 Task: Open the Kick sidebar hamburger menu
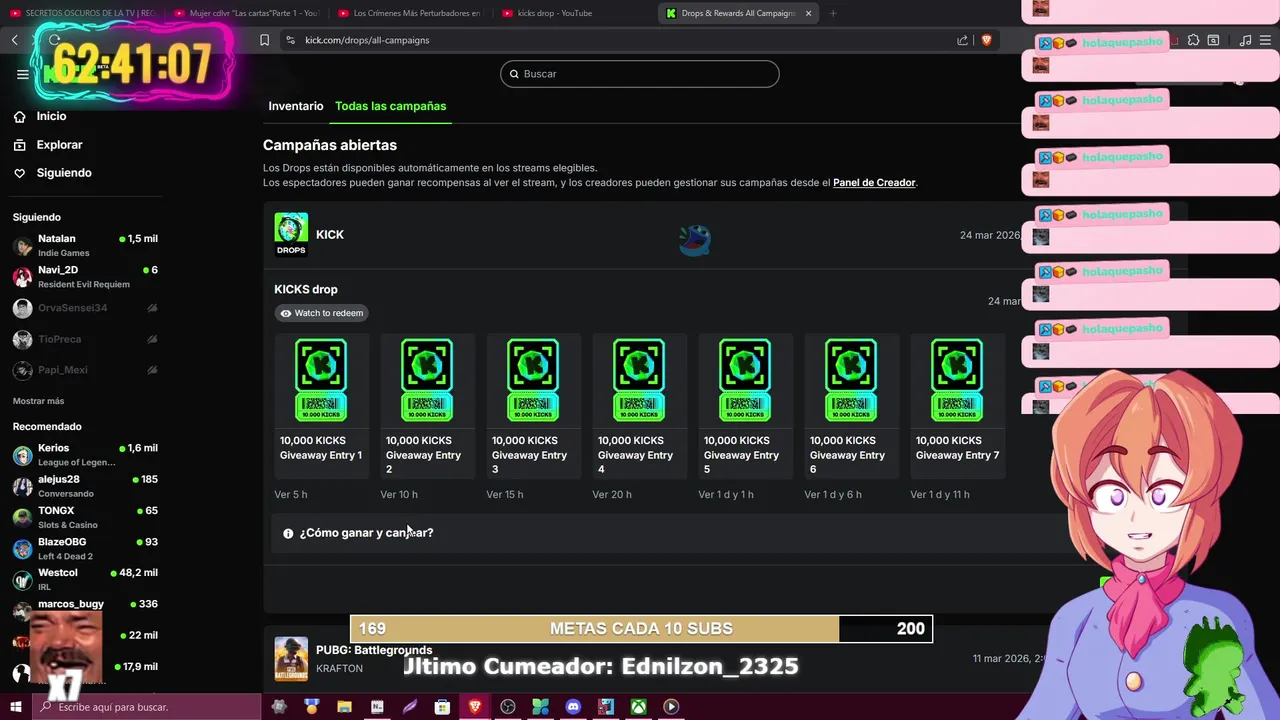coord(22,74)
